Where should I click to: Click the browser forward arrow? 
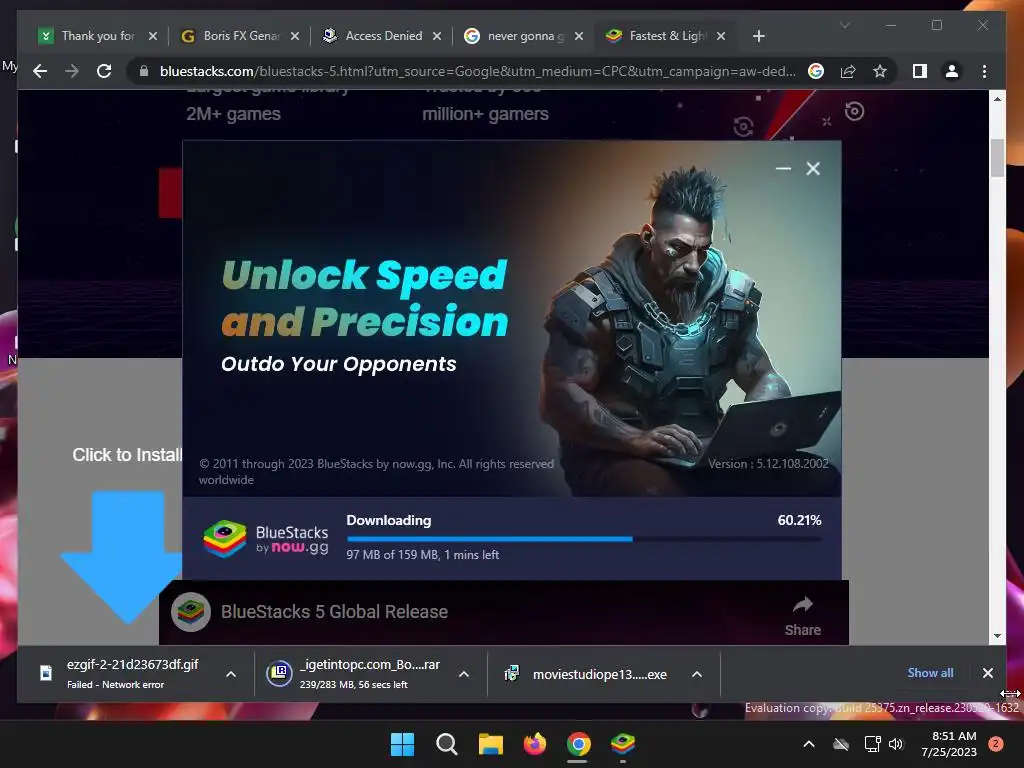tap(72, 71)
